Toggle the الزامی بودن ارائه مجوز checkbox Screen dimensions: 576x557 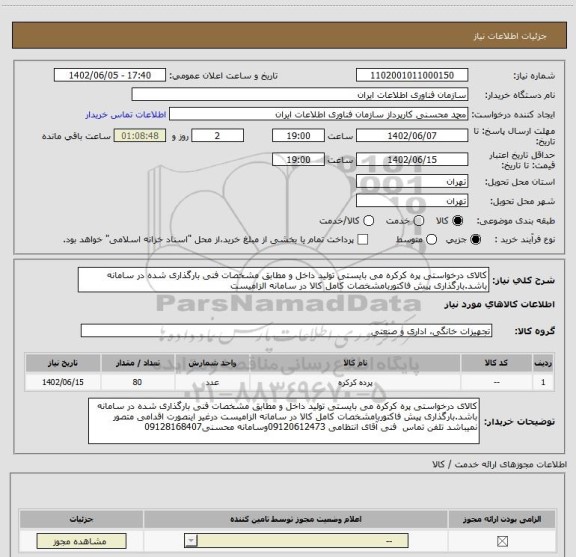click(x=502, y=541)
